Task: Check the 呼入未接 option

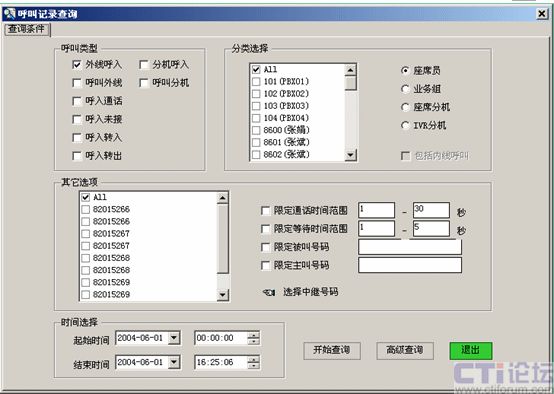Action: (77, 119)
